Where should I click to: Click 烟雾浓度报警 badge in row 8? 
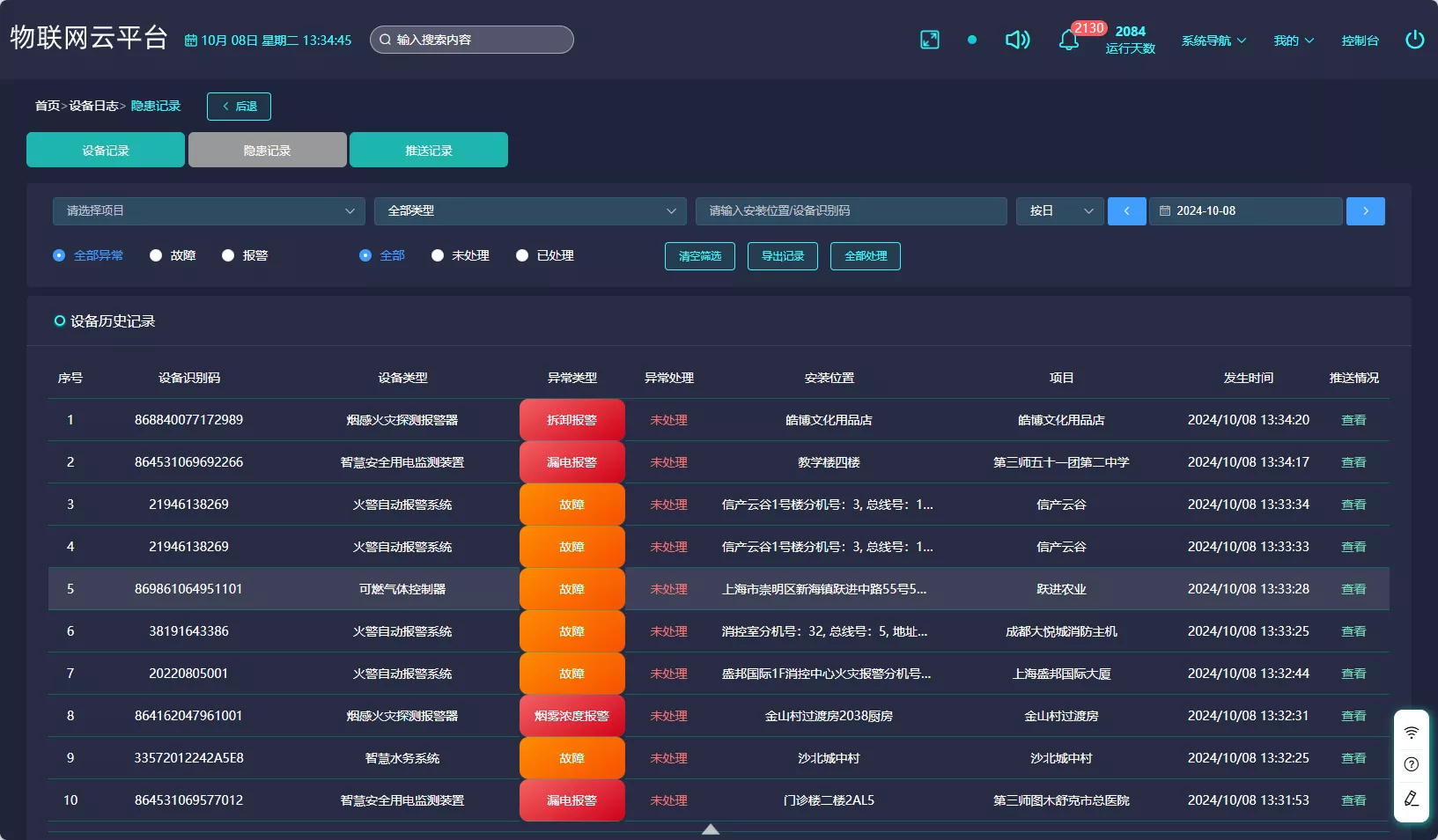tap(572, 716)
